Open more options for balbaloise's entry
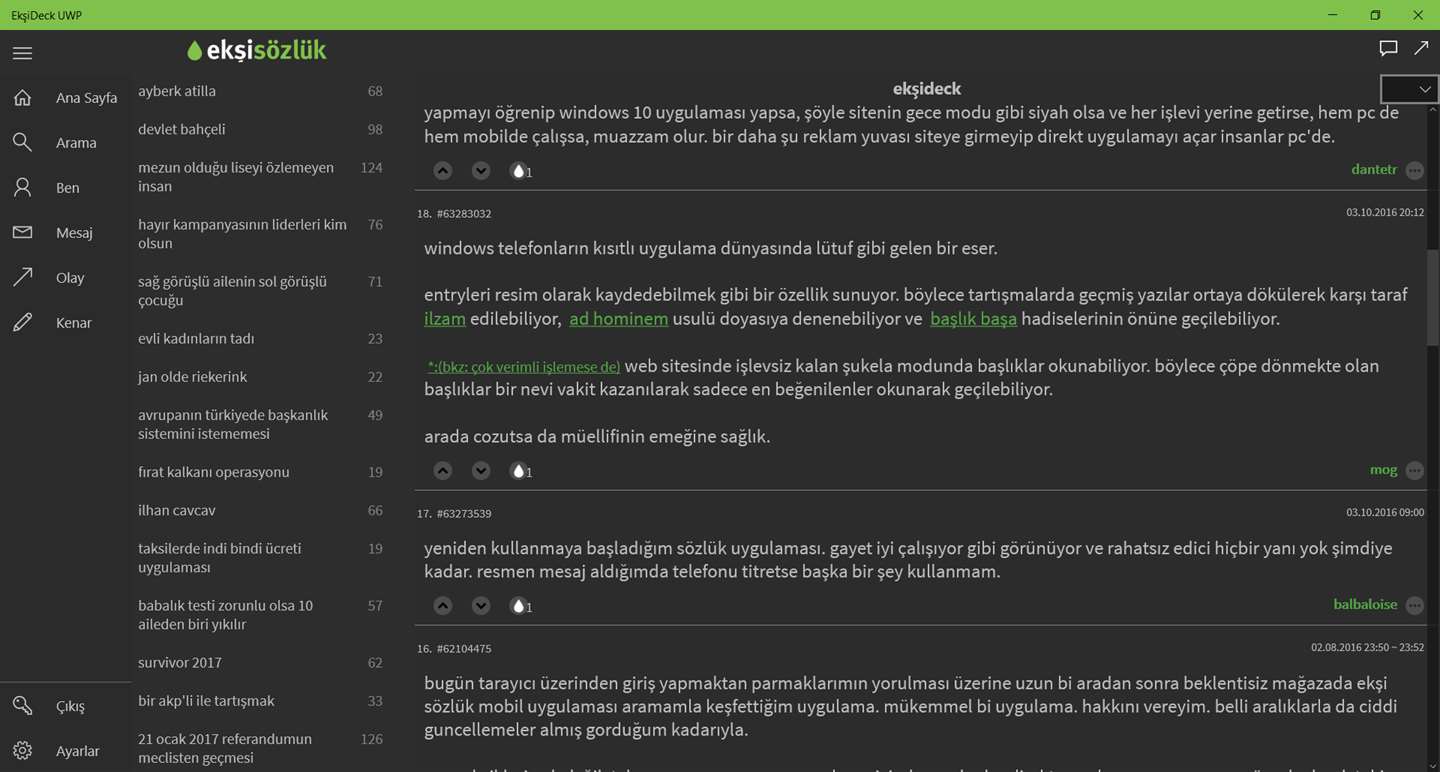 1414,605
